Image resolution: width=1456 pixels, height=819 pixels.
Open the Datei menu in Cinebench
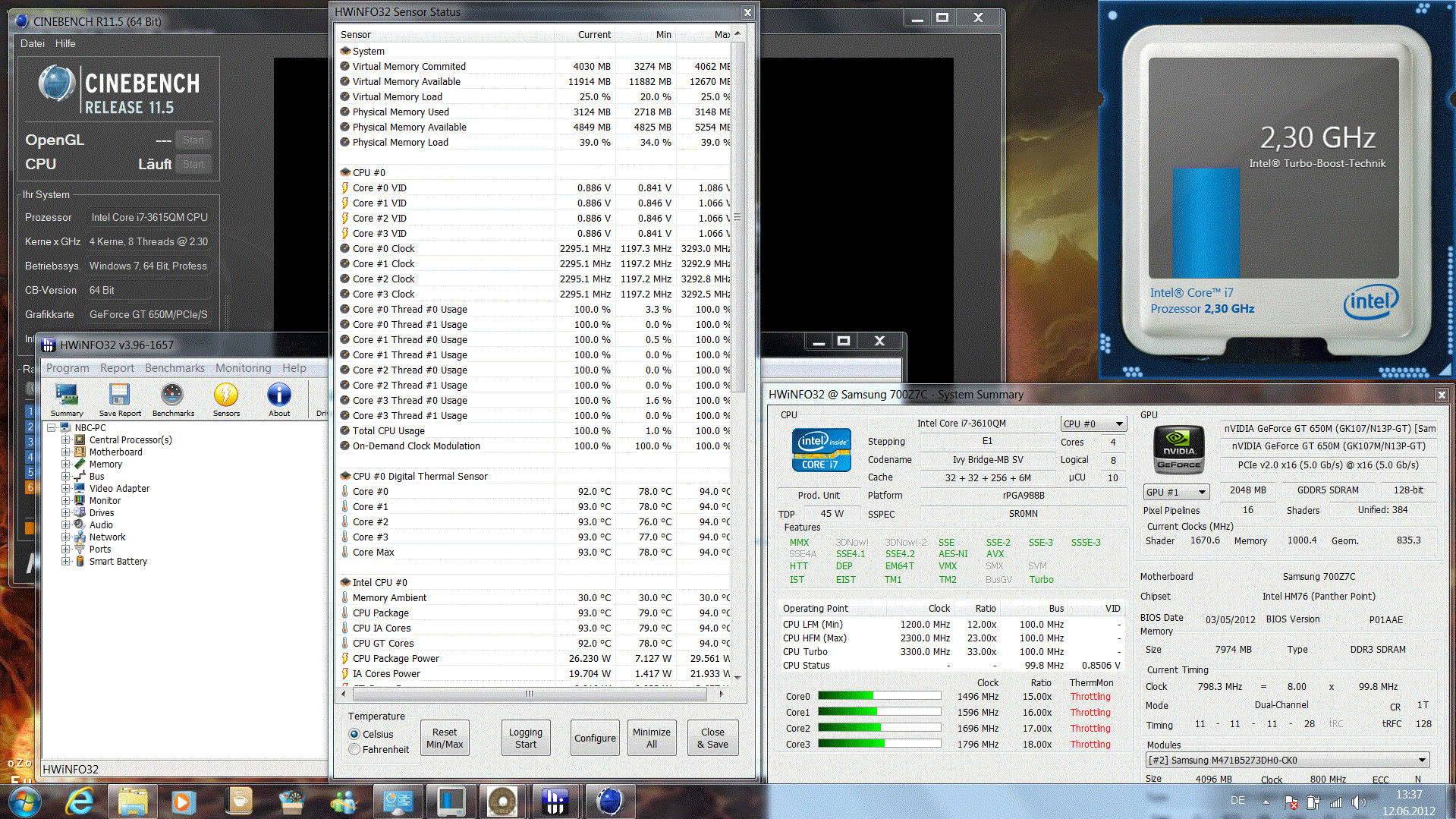(x=33, y=43)
